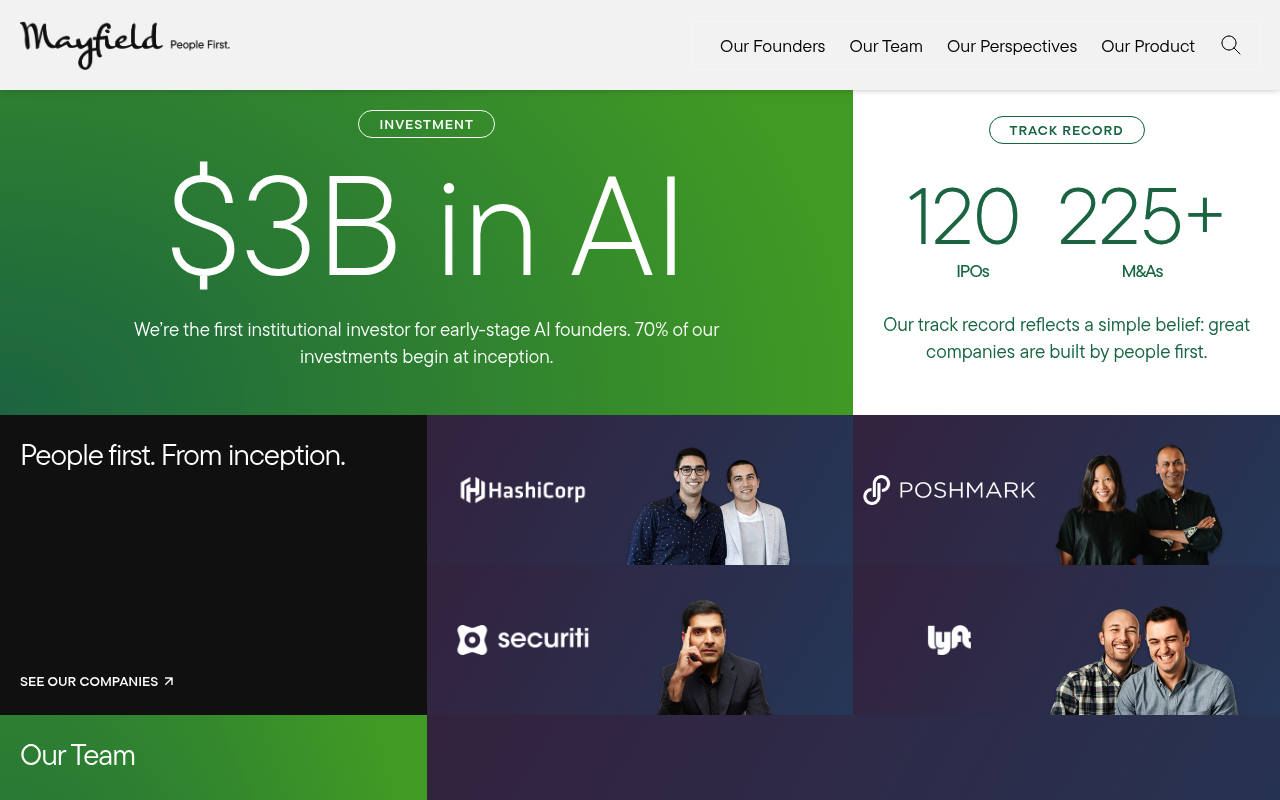Click the 'People First.' tagline text

pyautogui.click(x=200, y=45)
